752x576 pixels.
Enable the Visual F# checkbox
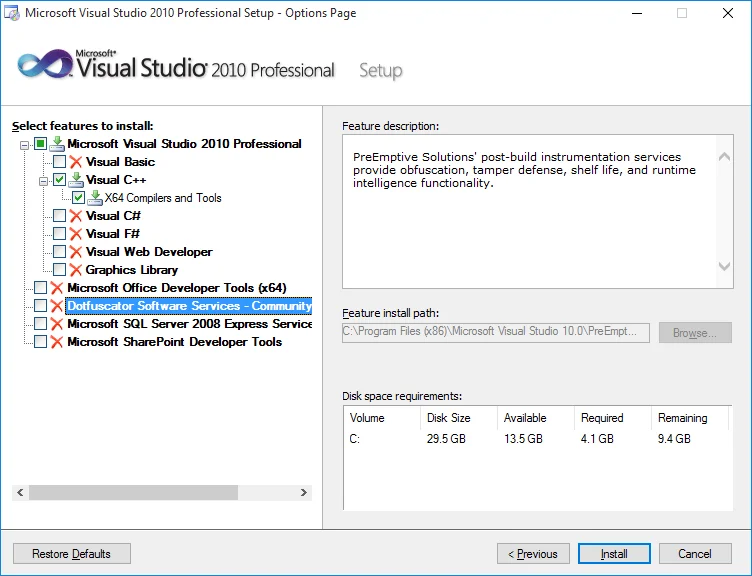tap(60, 234)
